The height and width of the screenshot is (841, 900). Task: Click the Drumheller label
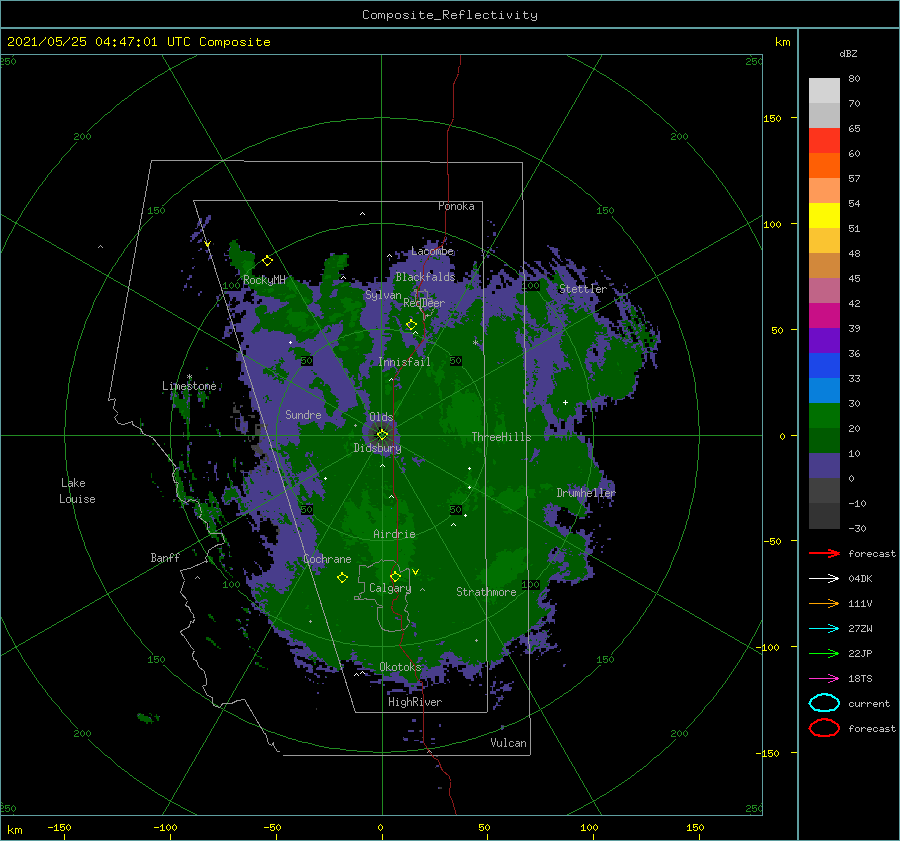tap(586, 493)
